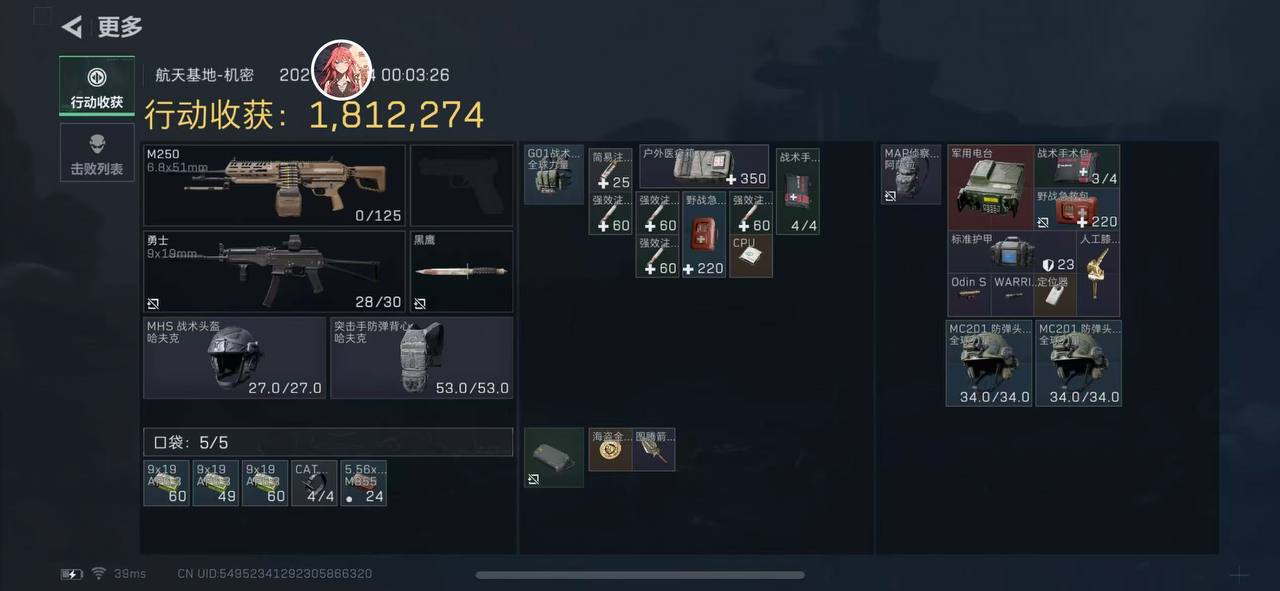Go back using the arrow next to 更多

(x=71, y=27)
